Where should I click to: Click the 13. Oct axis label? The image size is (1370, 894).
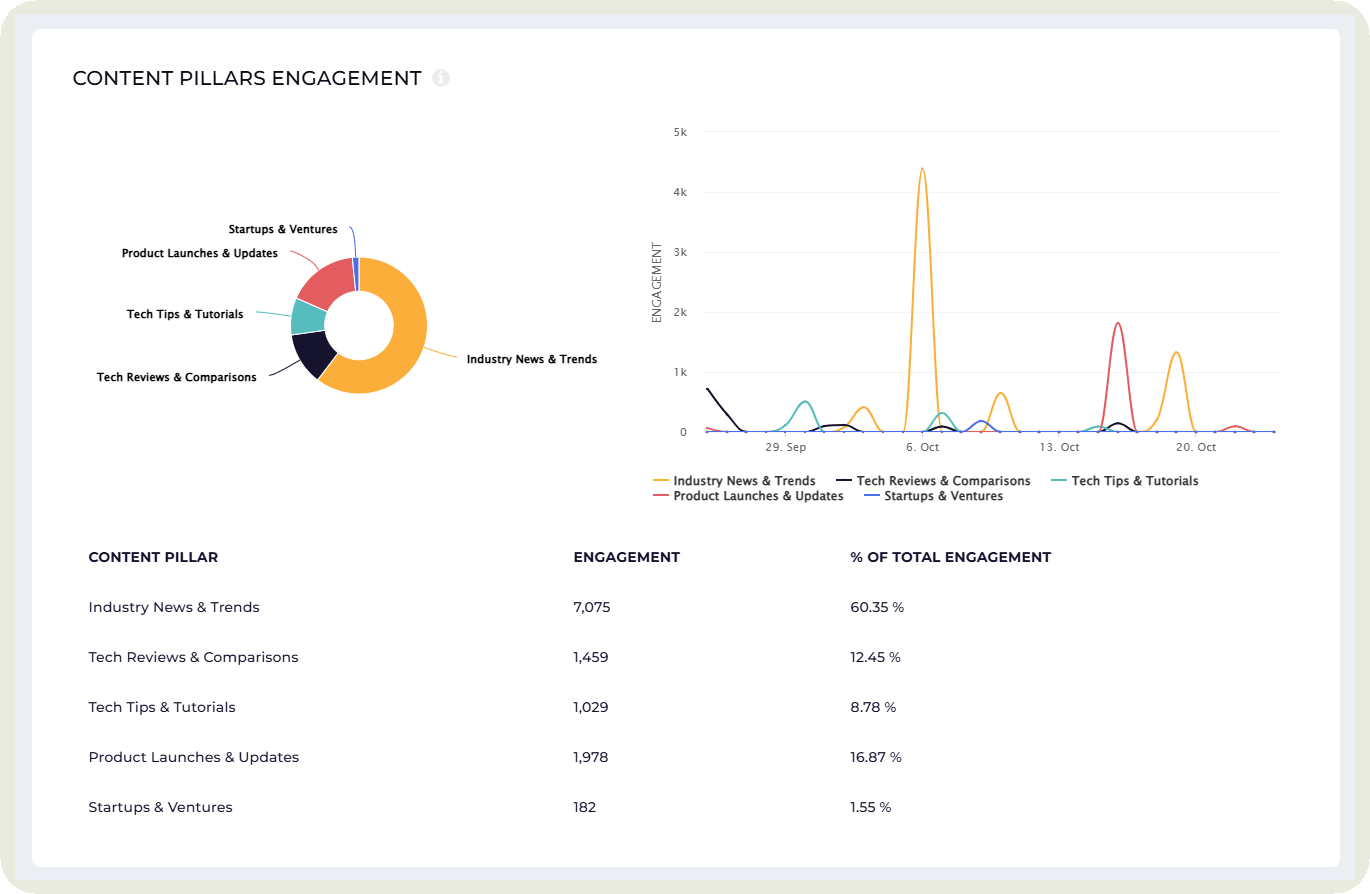[x=1058, y=447]
